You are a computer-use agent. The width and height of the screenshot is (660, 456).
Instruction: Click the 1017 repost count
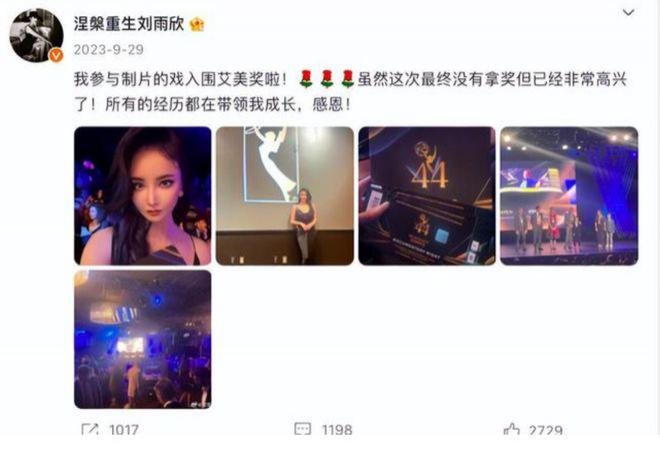tap(124, 430)
